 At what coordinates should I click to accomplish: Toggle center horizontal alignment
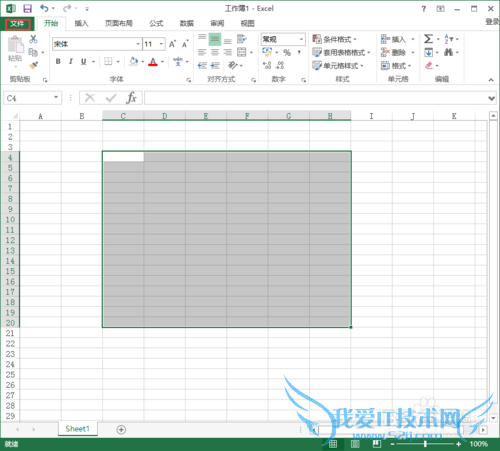(x=215, y=52)
